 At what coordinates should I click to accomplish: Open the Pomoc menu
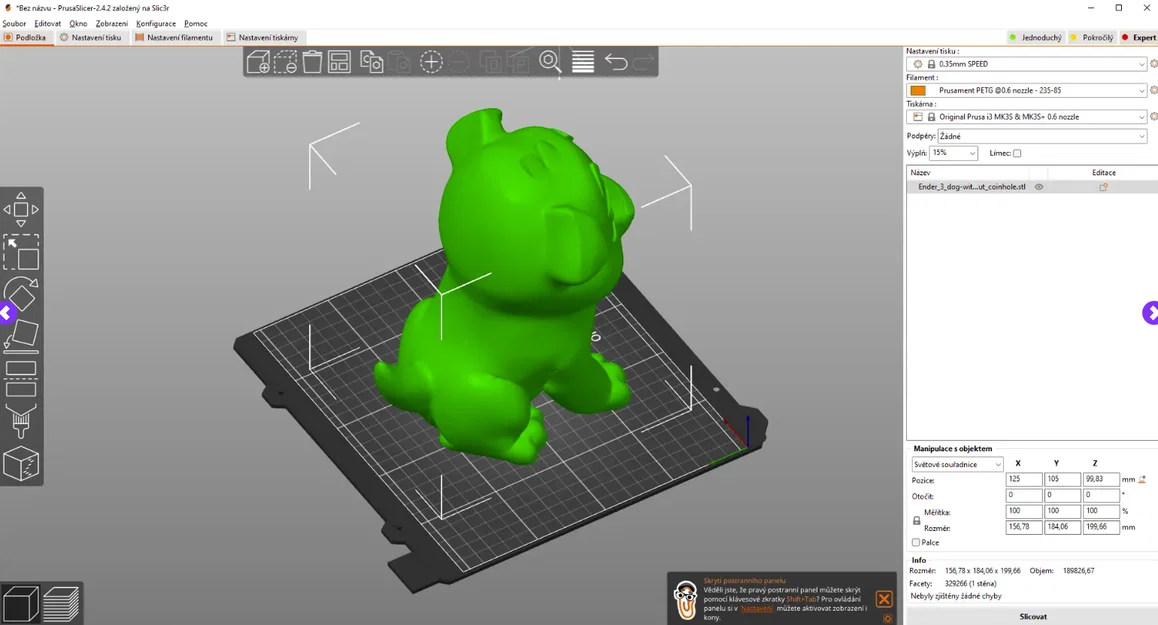pyautogui.click(x=196, y=24)
